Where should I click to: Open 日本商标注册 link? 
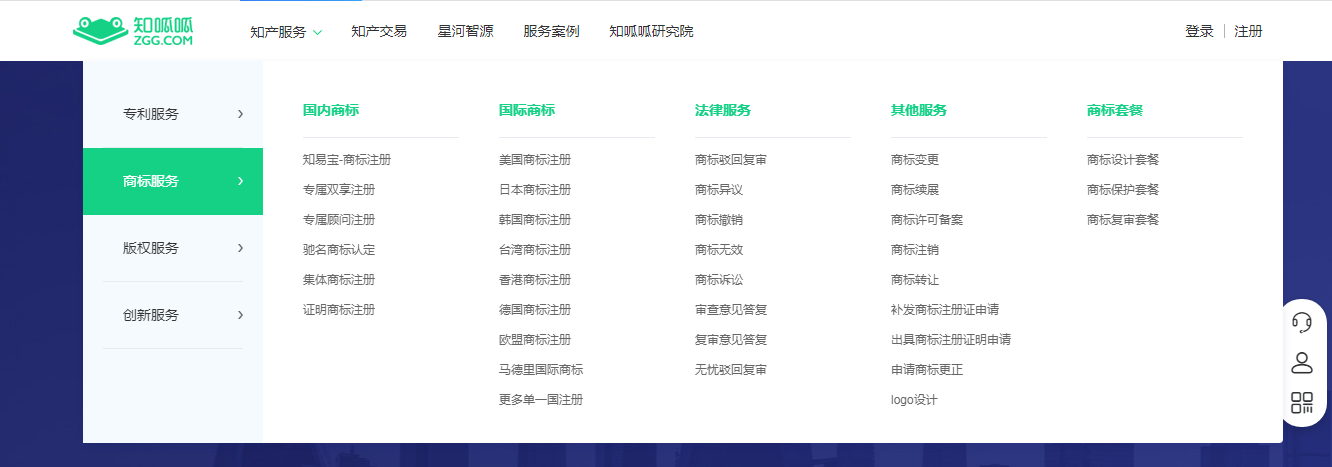pos(535,190)
